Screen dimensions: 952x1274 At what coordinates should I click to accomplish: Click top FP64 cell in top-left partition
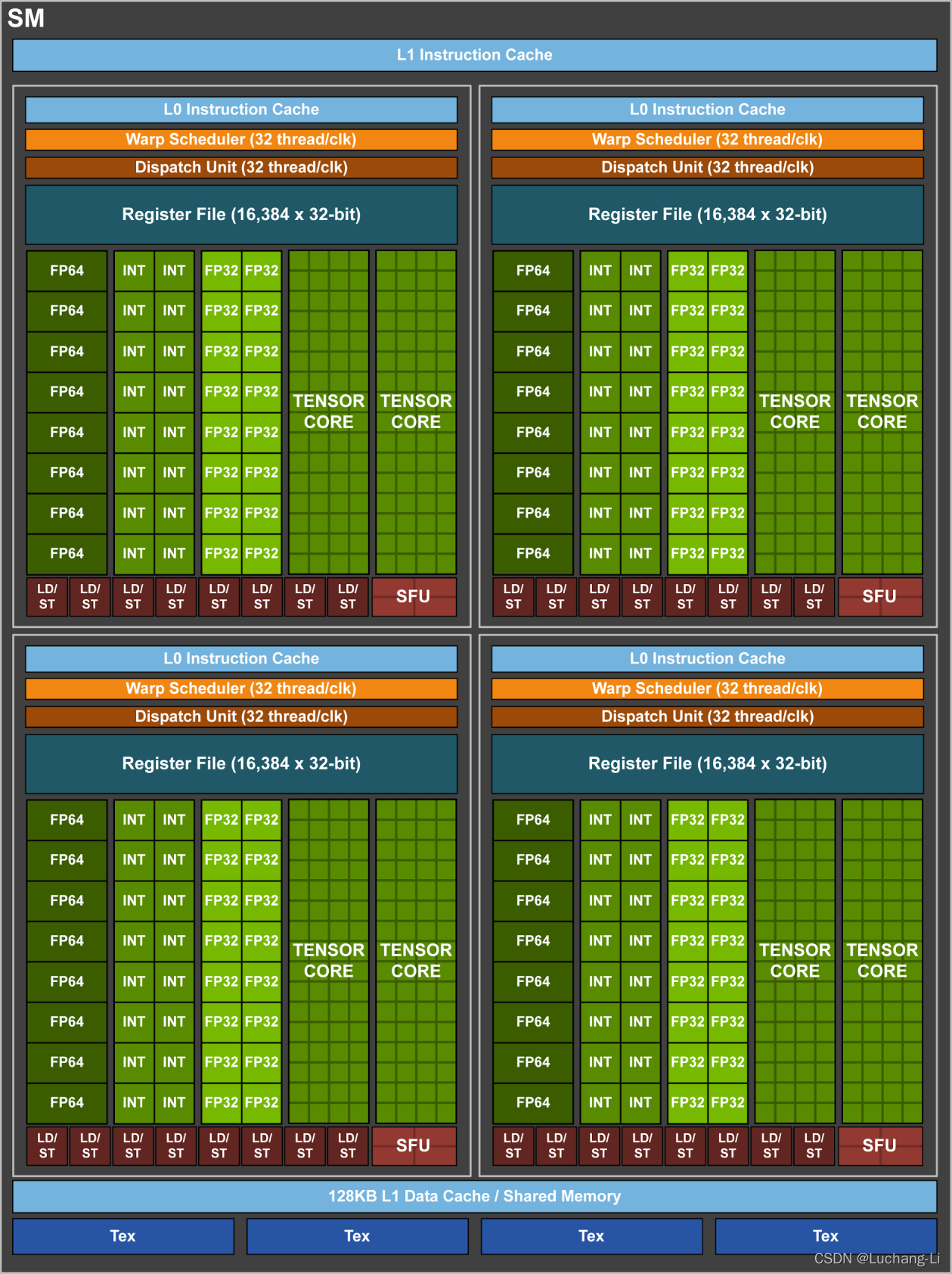point(67,271)
